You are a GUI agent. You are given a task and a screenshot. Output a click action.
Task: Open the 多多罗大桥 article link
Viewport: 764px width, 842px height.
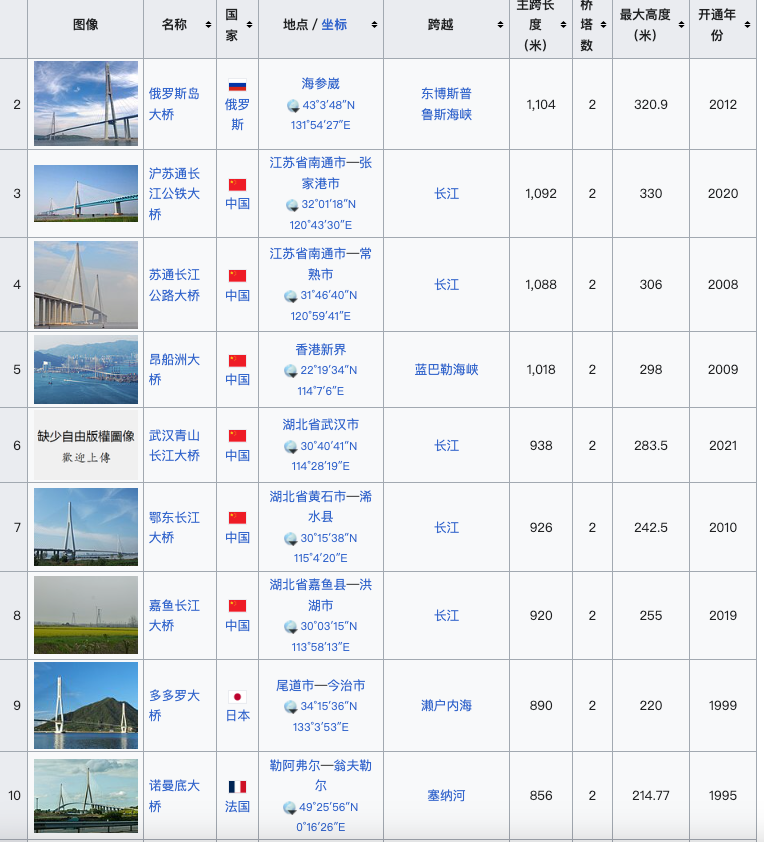click(174, 705)
